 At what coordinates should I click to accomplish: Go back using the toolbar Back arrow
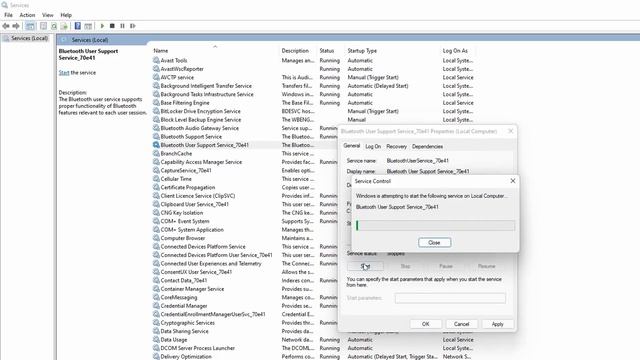pos(6,26)
